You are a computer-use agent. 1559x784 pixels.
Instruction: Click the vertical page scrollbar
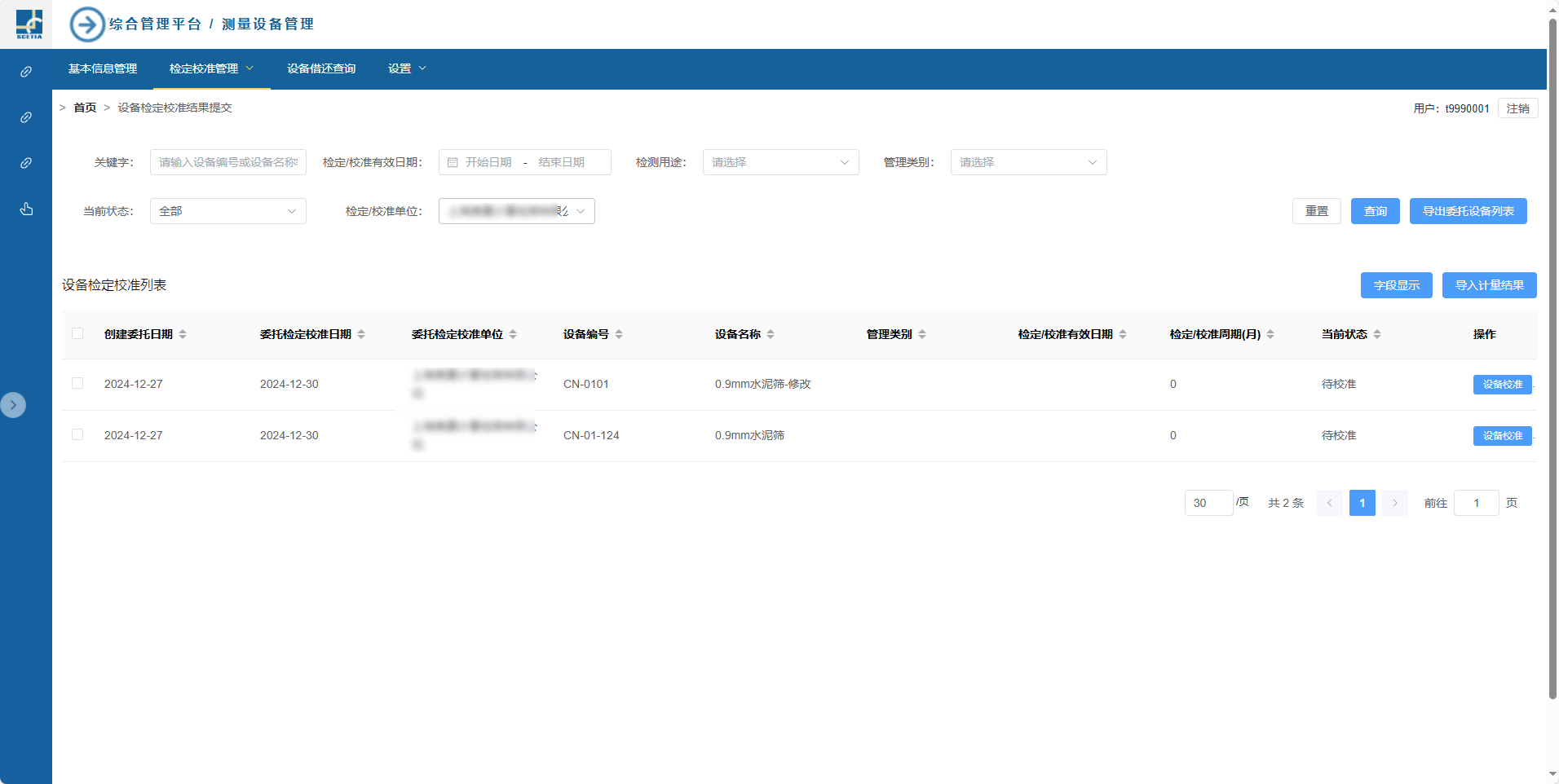(x=1552, y=359)
